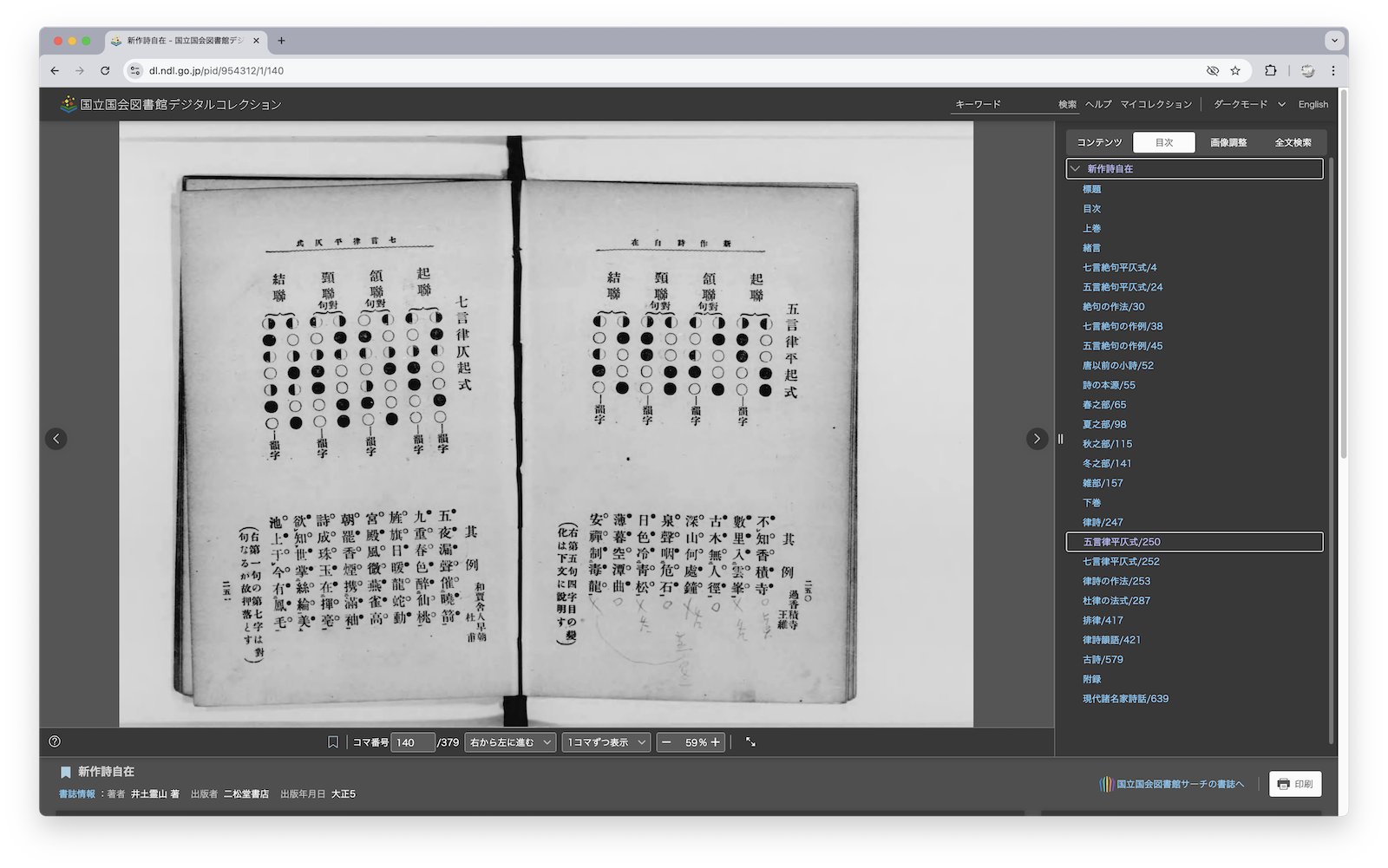Screen dimensions: 1388x868
Task: Click the browser address bar
Action: (x=668, y=71)
